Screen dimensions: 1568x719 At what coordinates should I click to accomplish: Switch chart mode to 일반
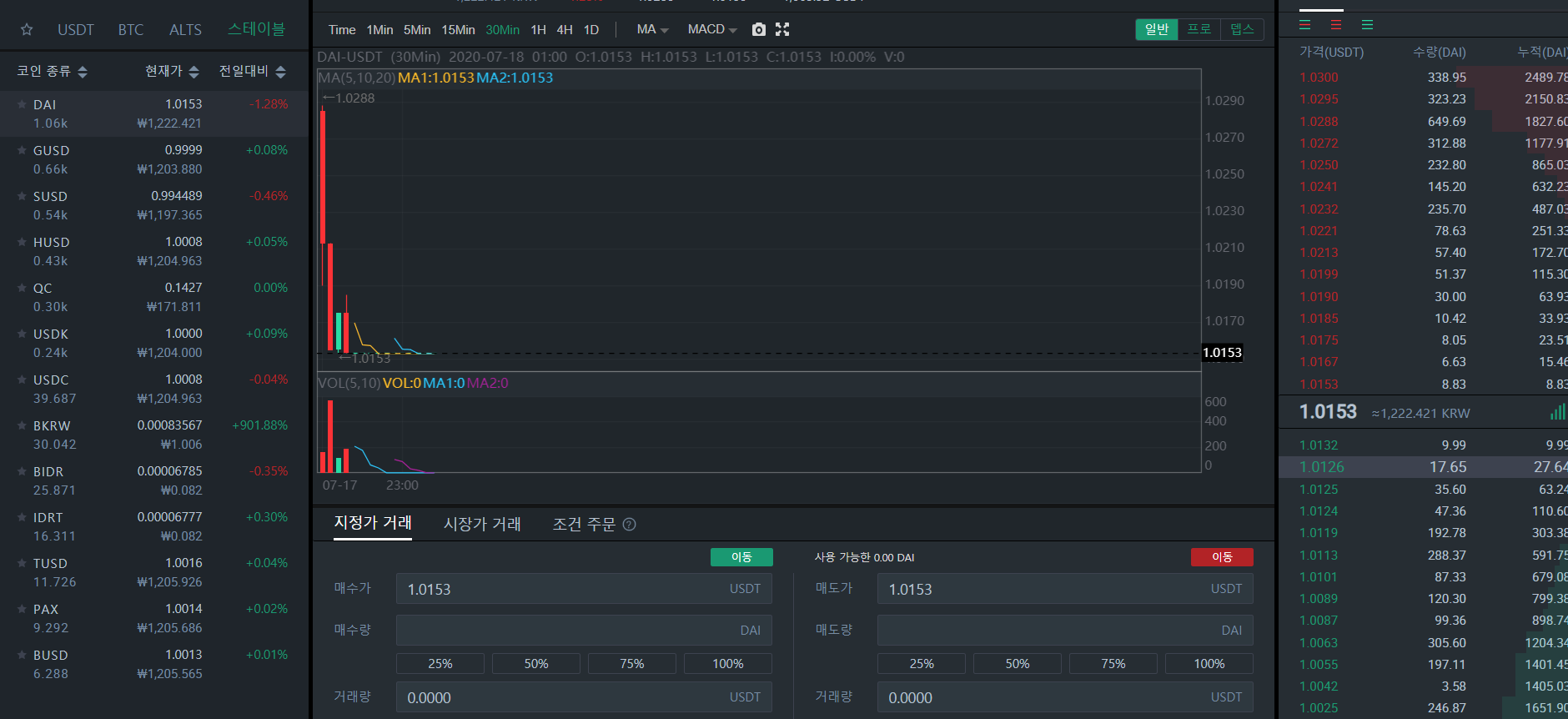coord(1157,29)
